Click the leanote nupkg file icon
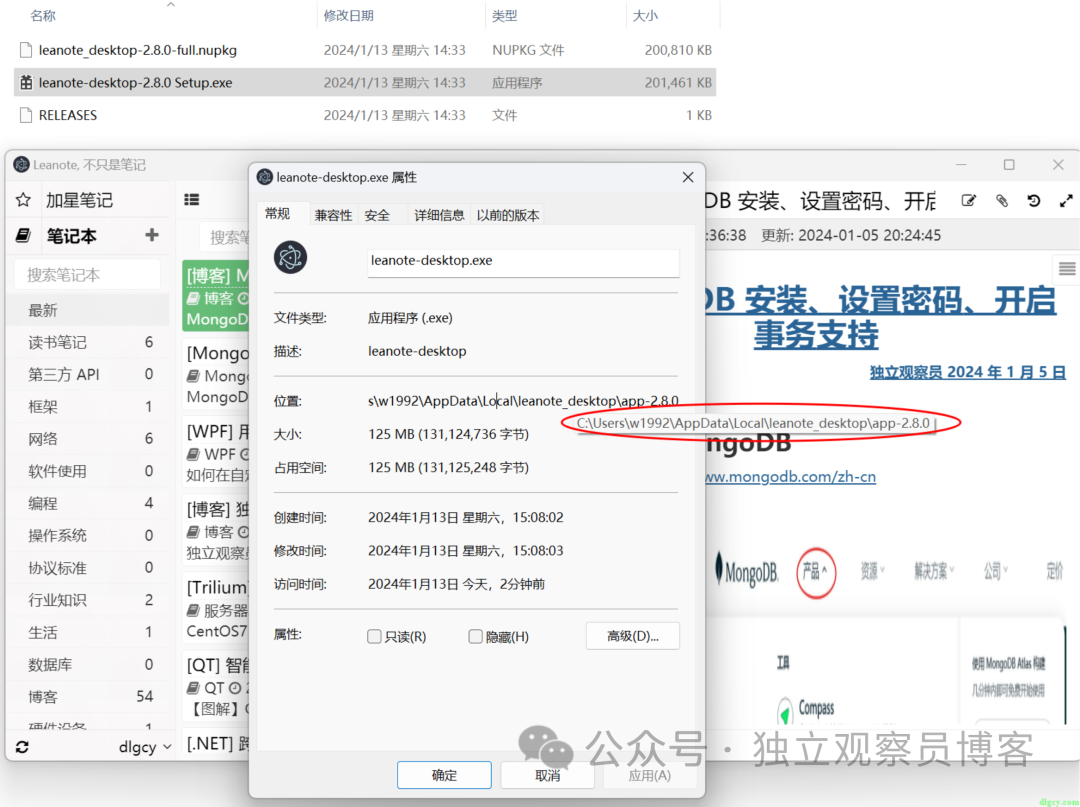 [26, 50]
